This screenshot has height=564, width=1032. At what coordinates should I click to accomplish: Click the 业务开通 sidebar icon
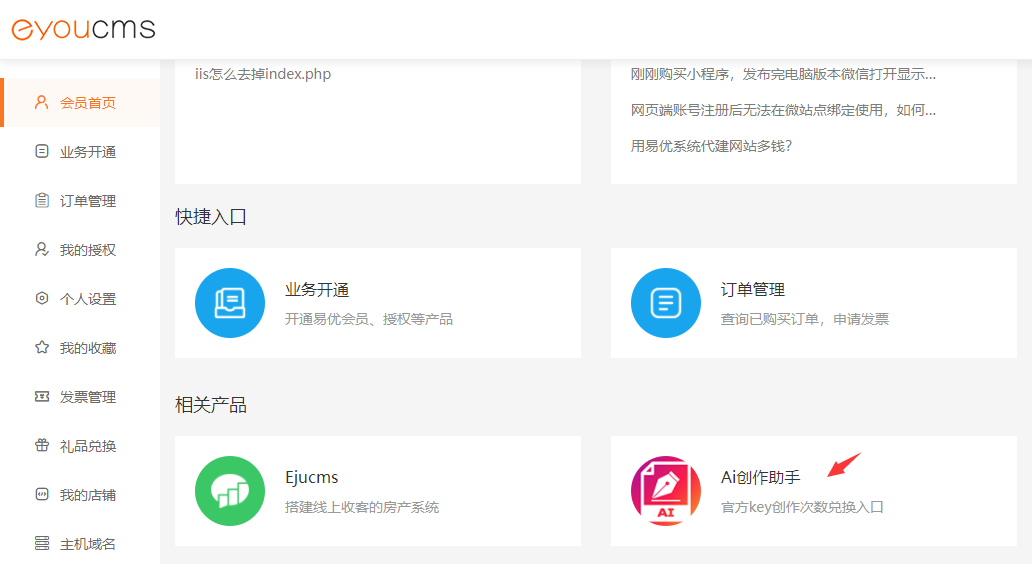pyautogui.click(x=41, y=151)
